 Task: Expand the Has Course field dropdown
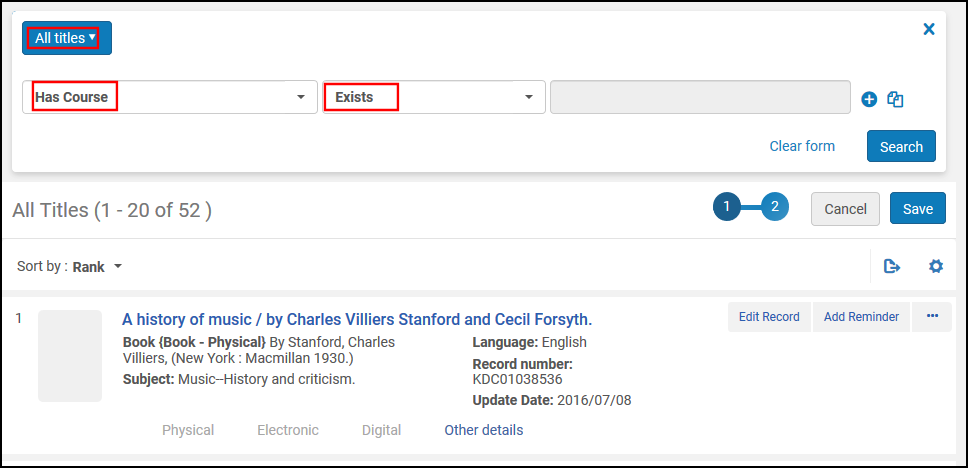point(169,98)
